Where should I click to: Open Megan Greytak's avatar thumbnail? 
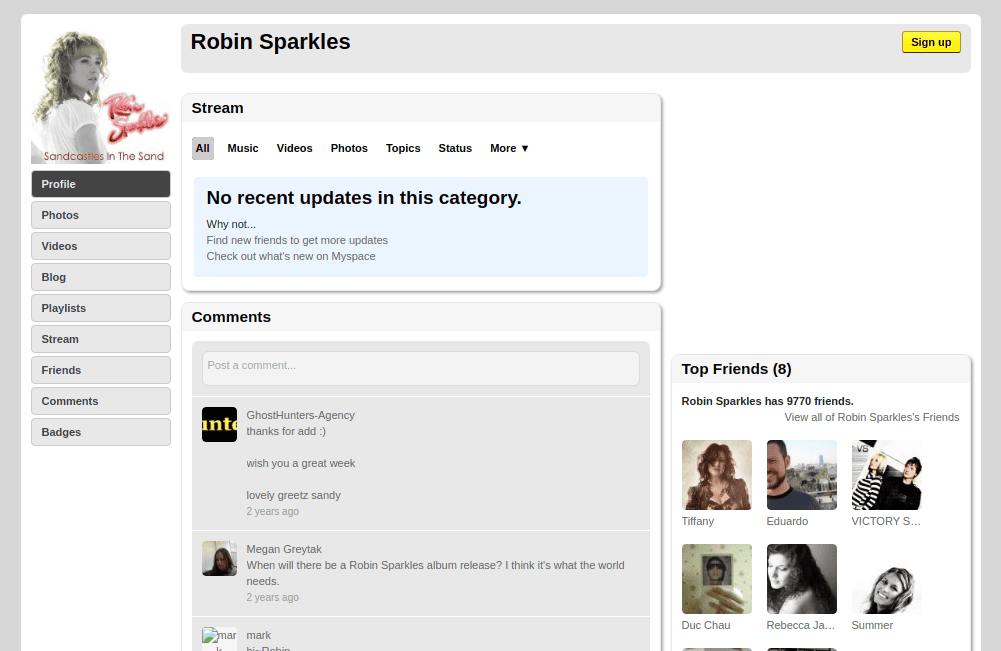pos(219,558)
